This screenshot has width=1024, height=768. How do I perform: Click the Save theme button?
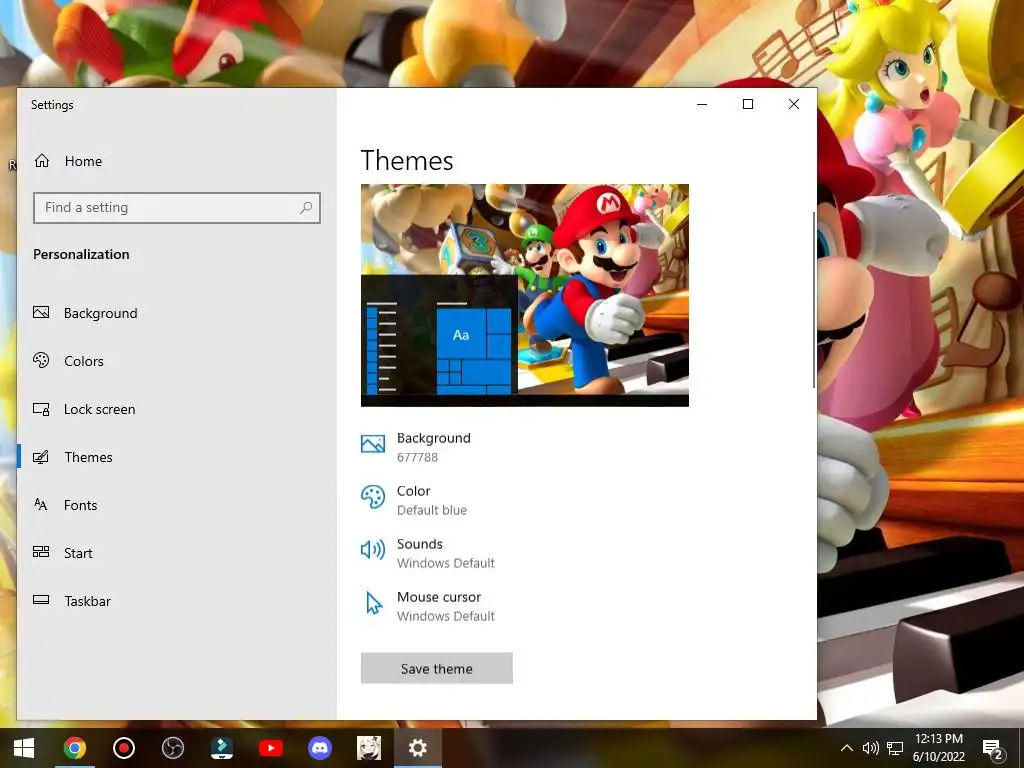click(436, 668)
